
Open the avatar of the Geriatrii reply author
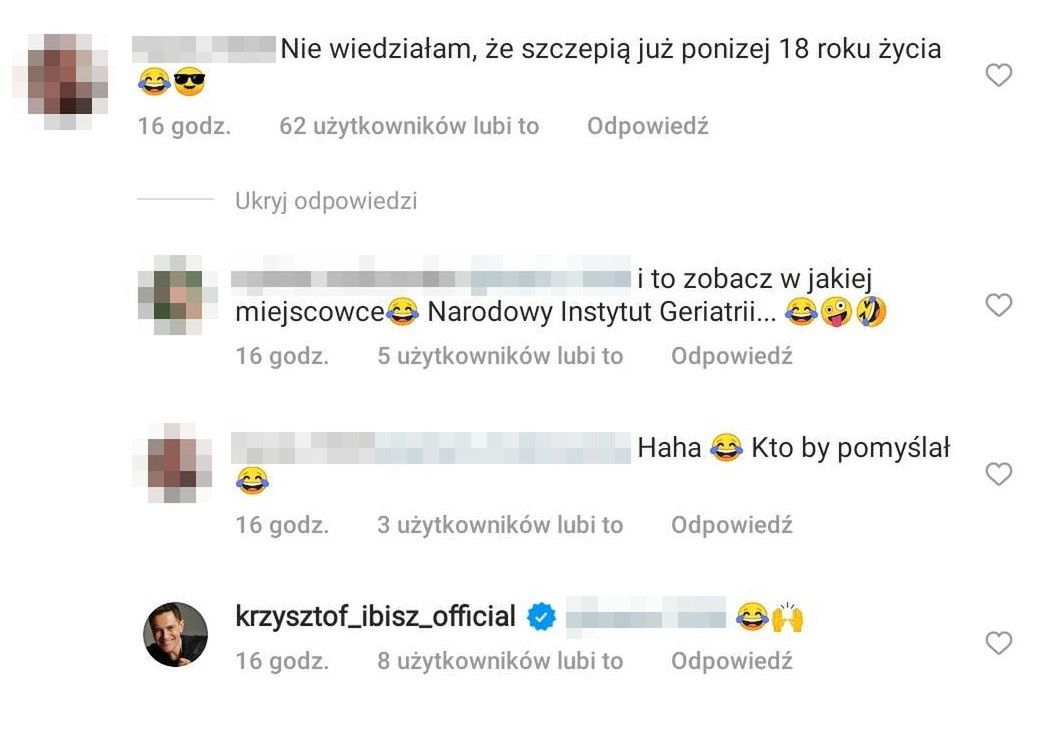(176, 294)
